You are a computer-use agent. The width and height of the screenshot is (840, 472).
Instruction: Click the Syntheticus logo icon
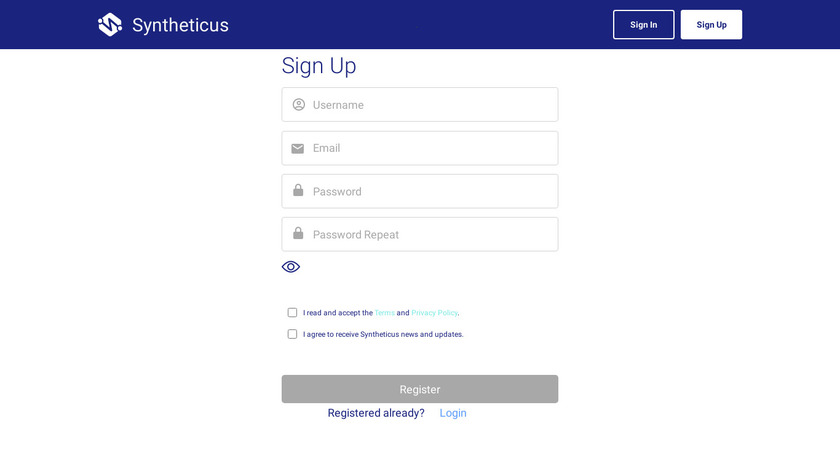(x=110, y=25)
